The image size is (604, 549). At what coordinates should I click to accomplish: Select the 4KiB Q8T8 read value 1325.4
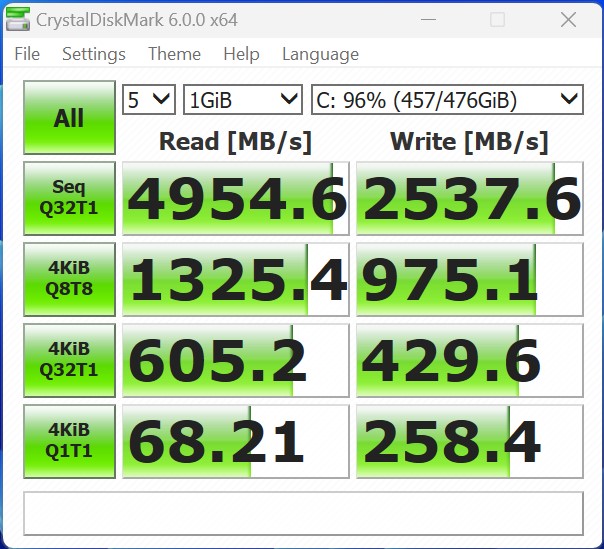pos(236,280)
